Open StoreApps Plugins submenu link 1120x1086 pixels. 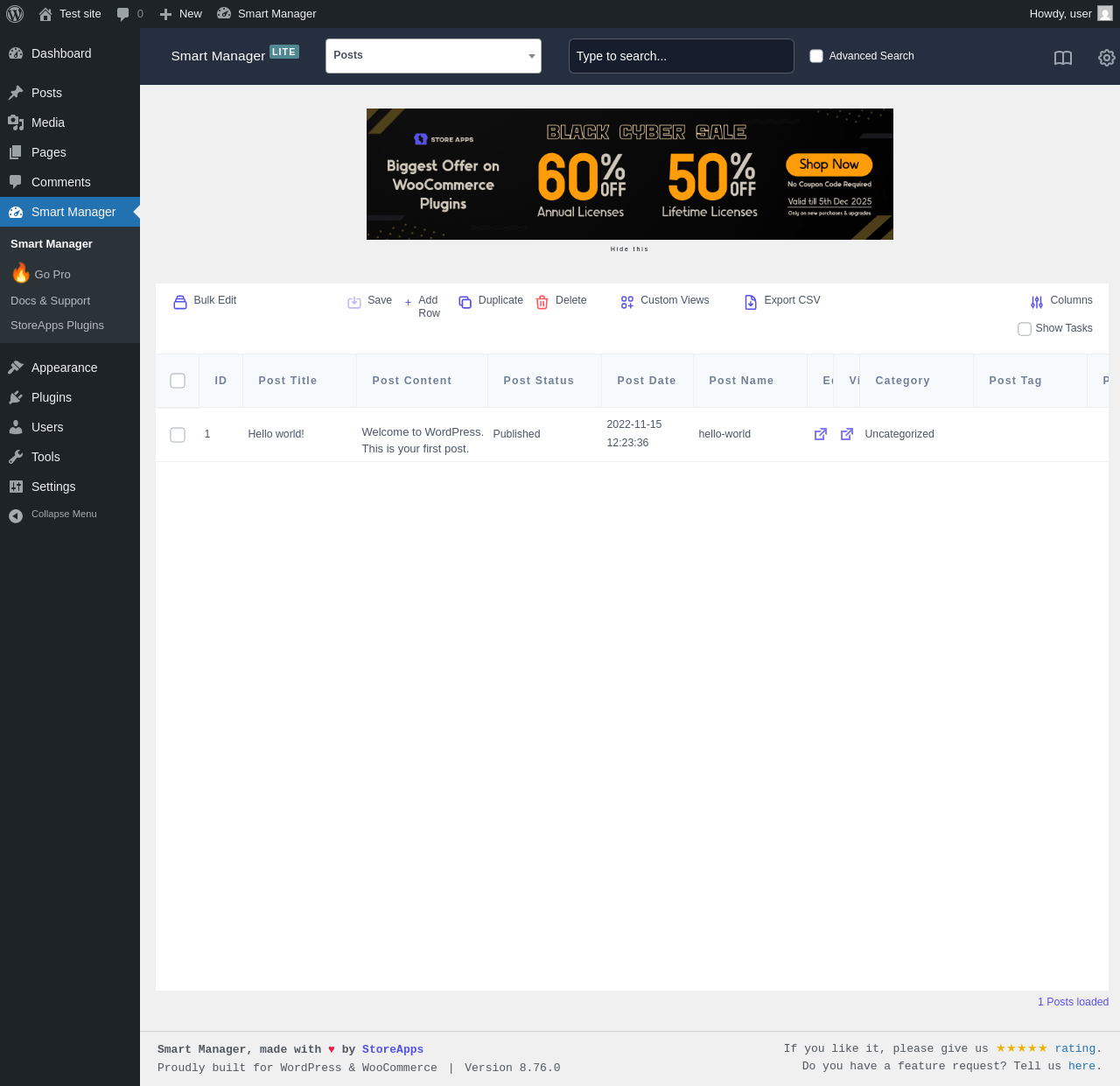click(x=57, y=326)
